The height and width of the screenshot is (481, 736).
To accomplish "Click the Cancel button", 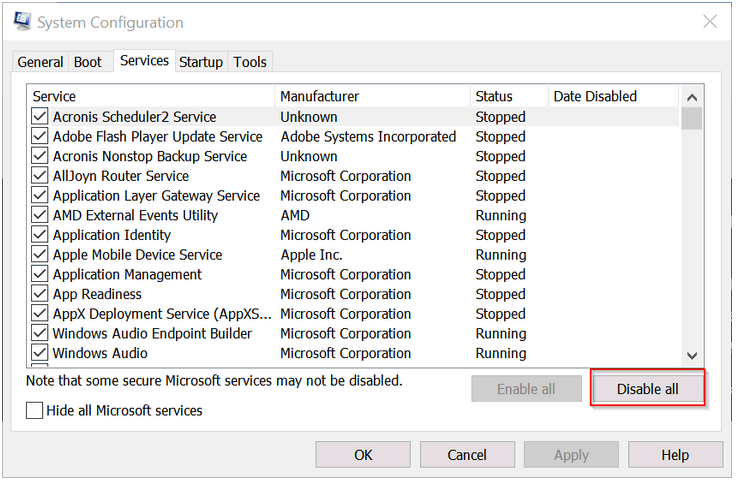I will click(467, 455).
